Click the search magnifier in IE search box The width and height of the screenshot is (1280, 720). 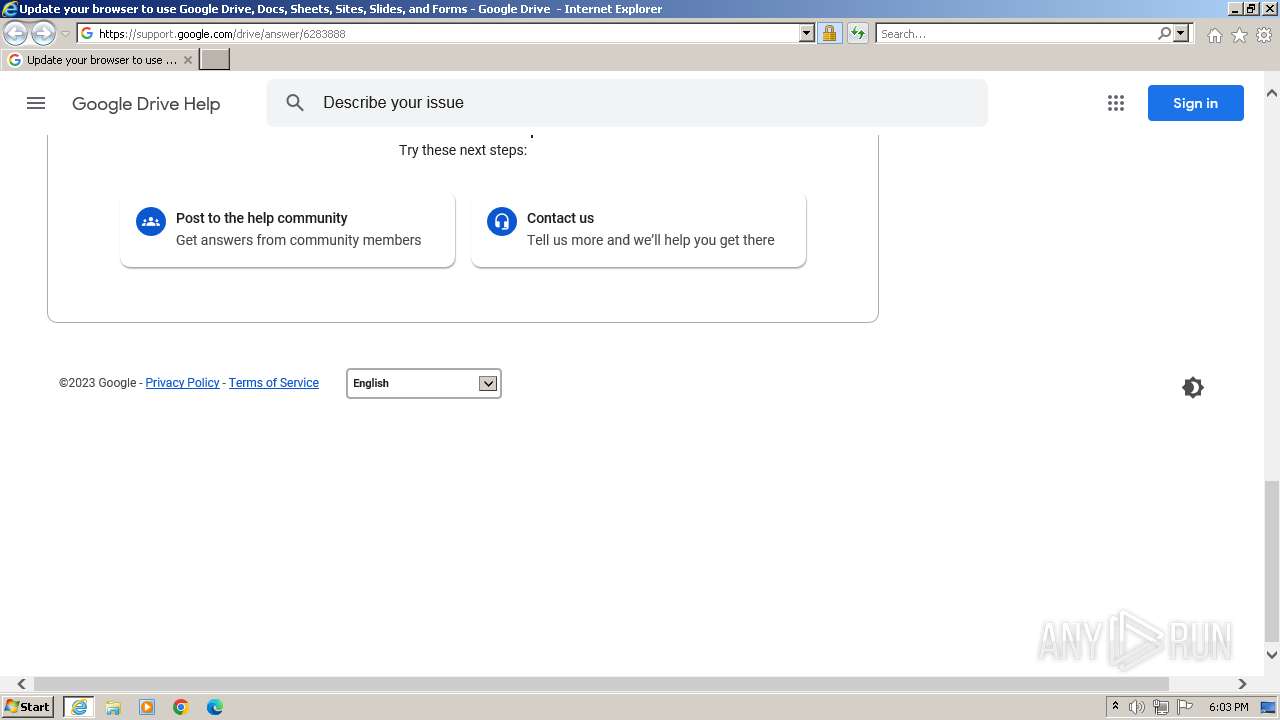pyautogui.click(x=1164, y=34)
